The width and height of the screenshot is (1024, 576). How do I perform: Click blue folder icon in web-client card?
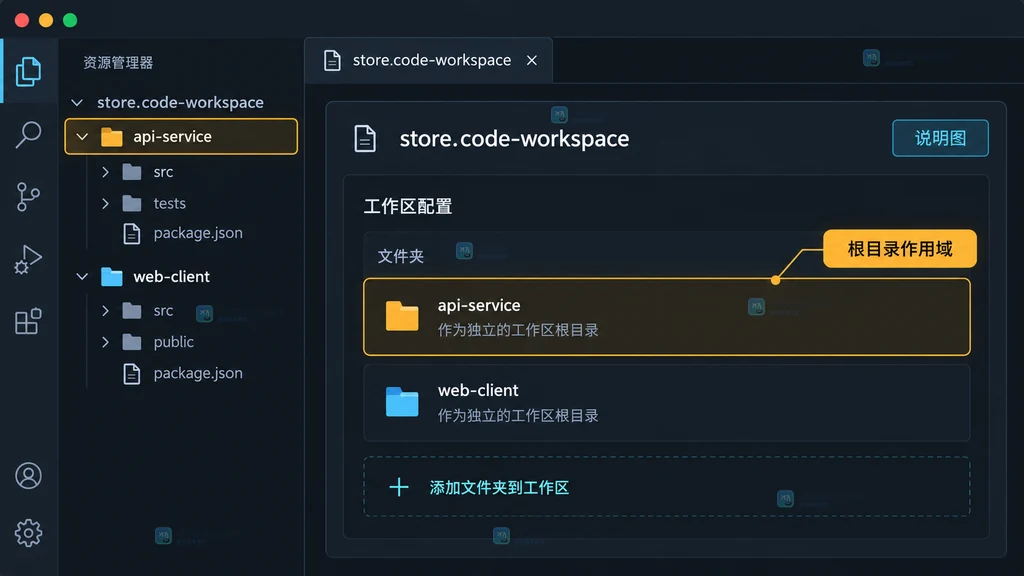(x=402, y=402)
